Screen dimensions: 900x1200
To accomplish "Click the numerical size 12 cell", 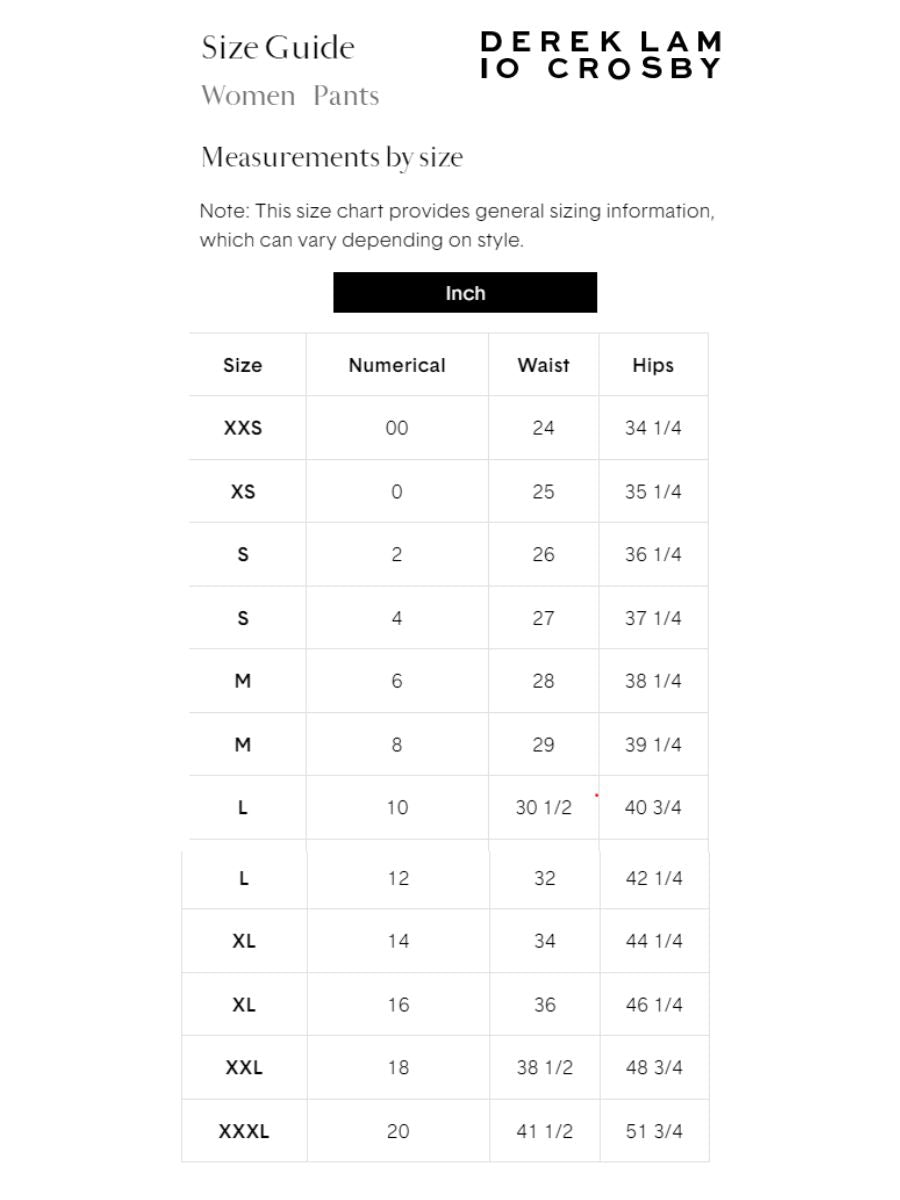I will click(x=398, y=878).
